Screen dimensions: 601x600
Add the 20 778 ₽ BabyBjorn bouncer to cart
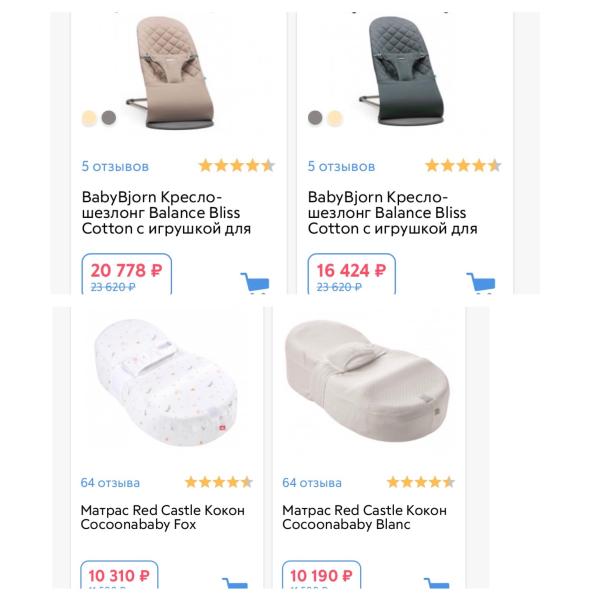pos(254,282)
